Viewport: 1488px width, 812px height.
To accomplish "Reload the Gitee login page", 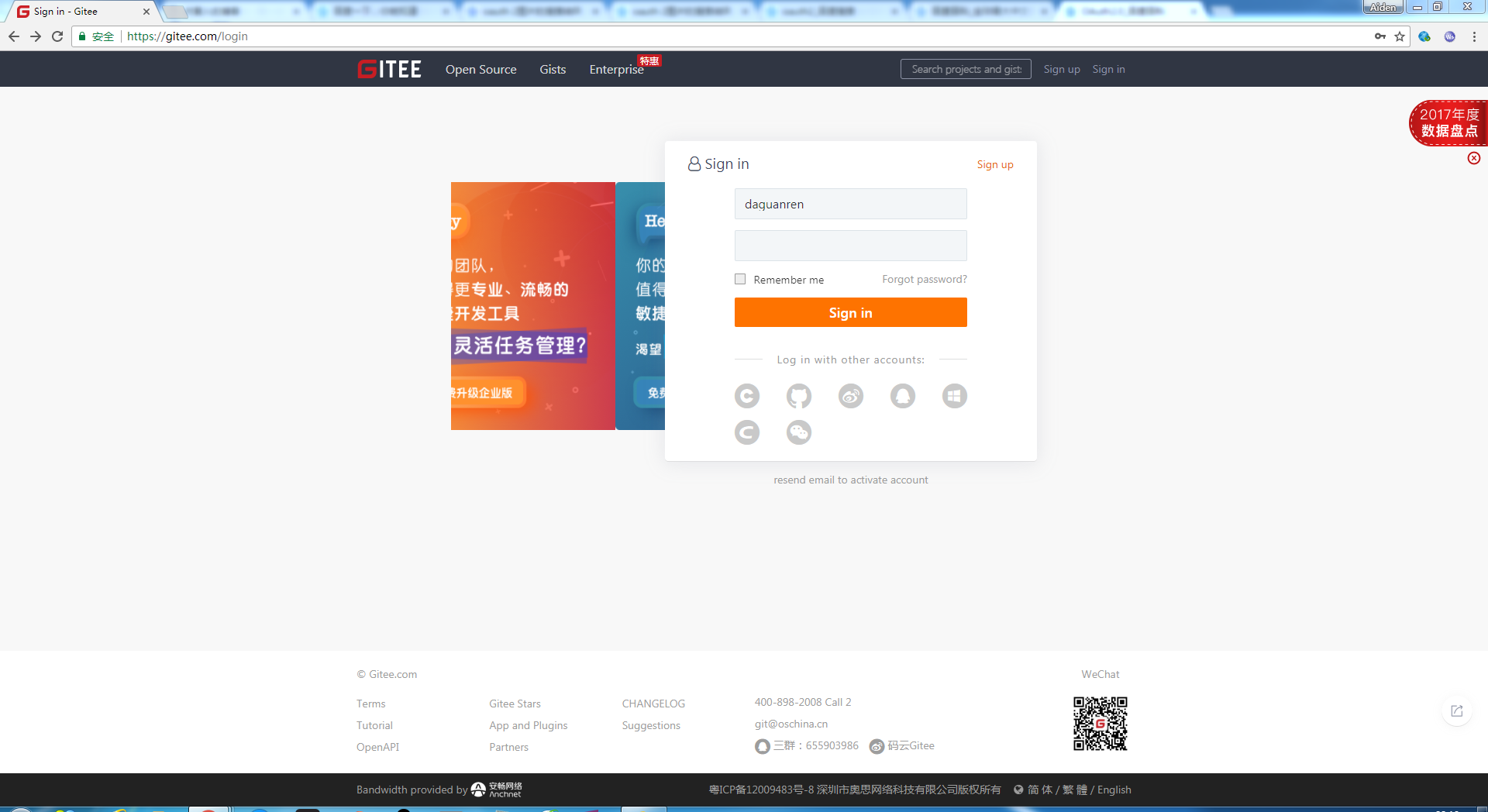I will pos(57,36).
